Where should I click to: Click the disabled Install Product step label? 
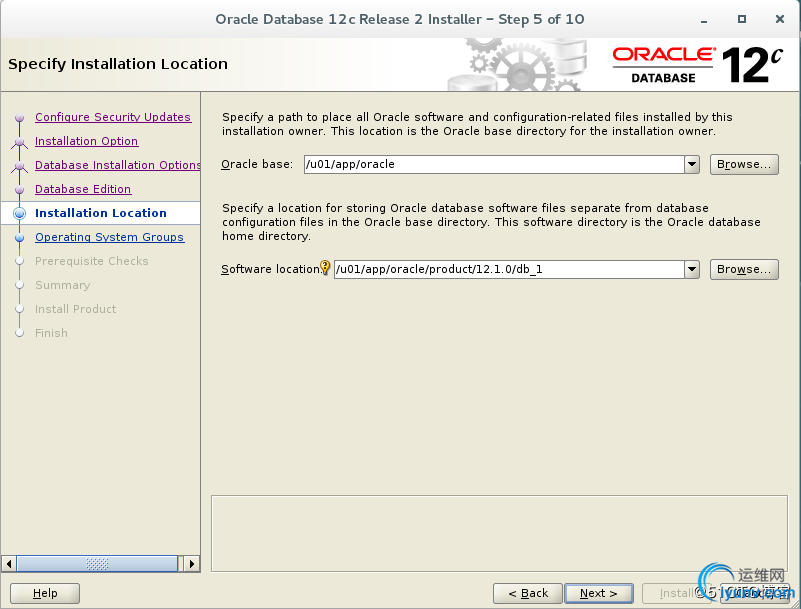point(75,309)
